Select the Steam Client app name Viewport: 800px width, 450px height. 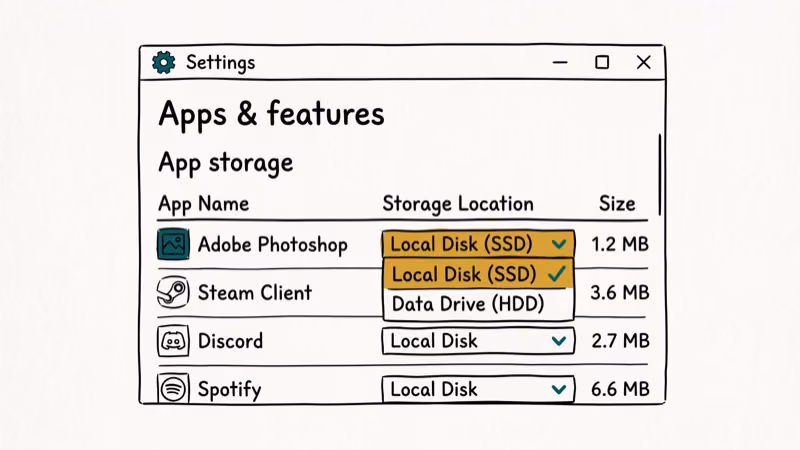[255, 293]
